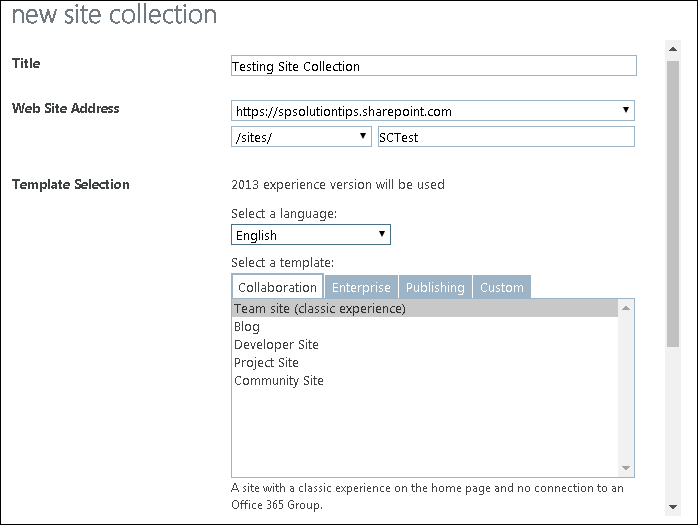The image size is (698, 525).
Task: Expand the /sites/ path dropdown
Action: point(301,137)
